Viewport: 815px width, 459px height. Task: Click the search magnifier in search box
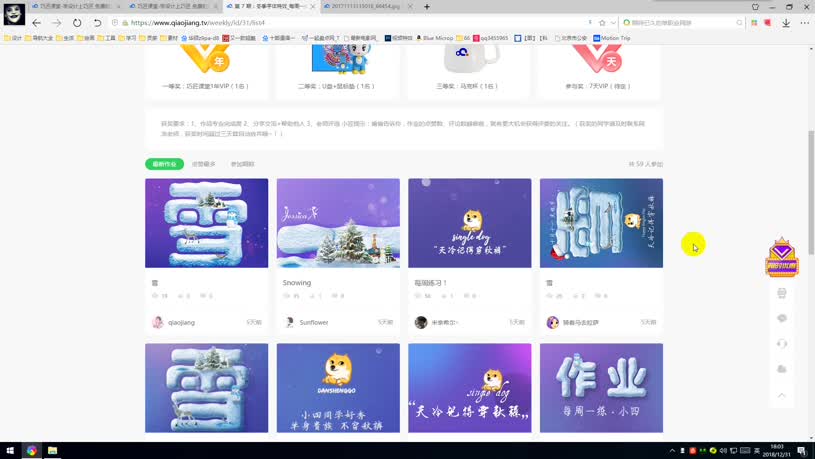[x=739, y=23]
